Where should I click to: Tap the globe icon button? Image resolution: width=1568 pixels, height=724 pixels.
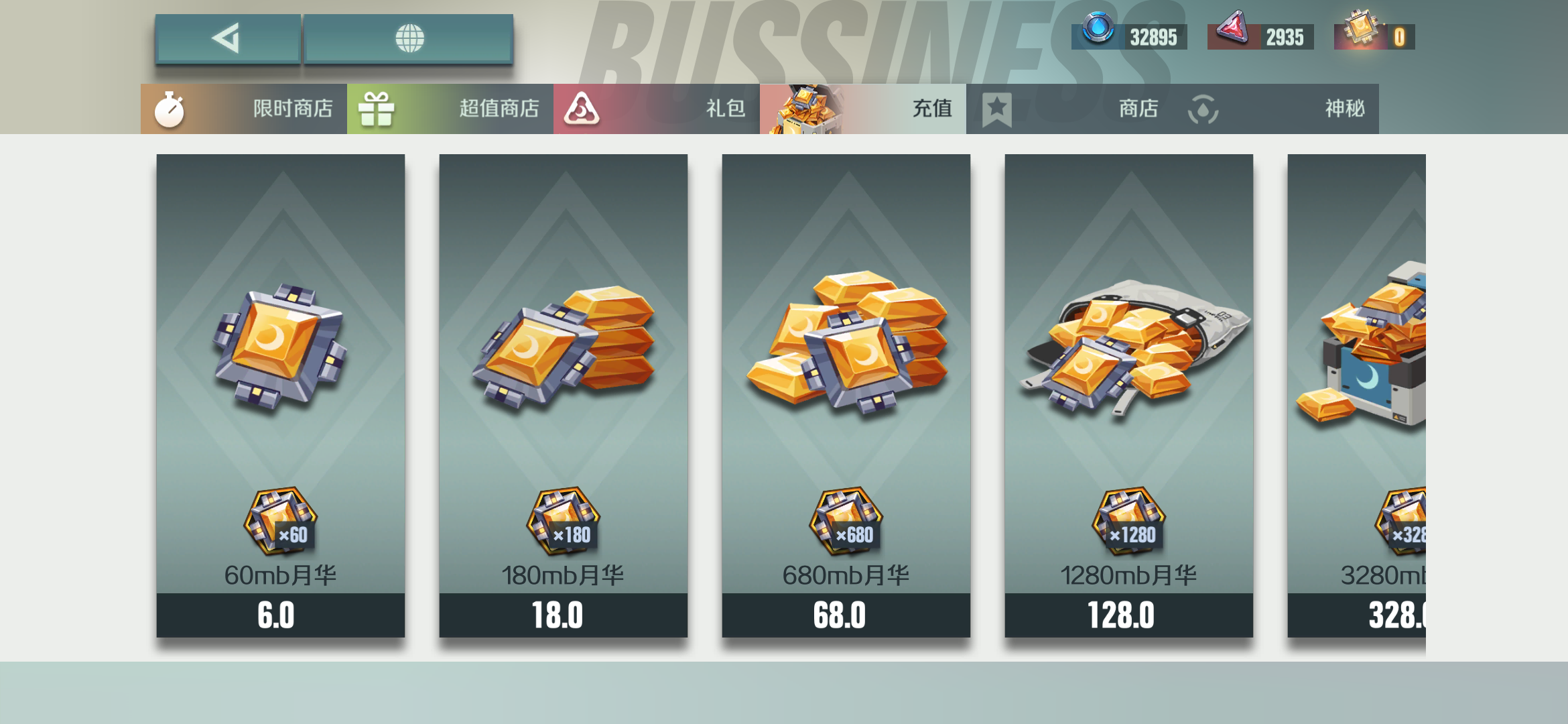(409, 38)
